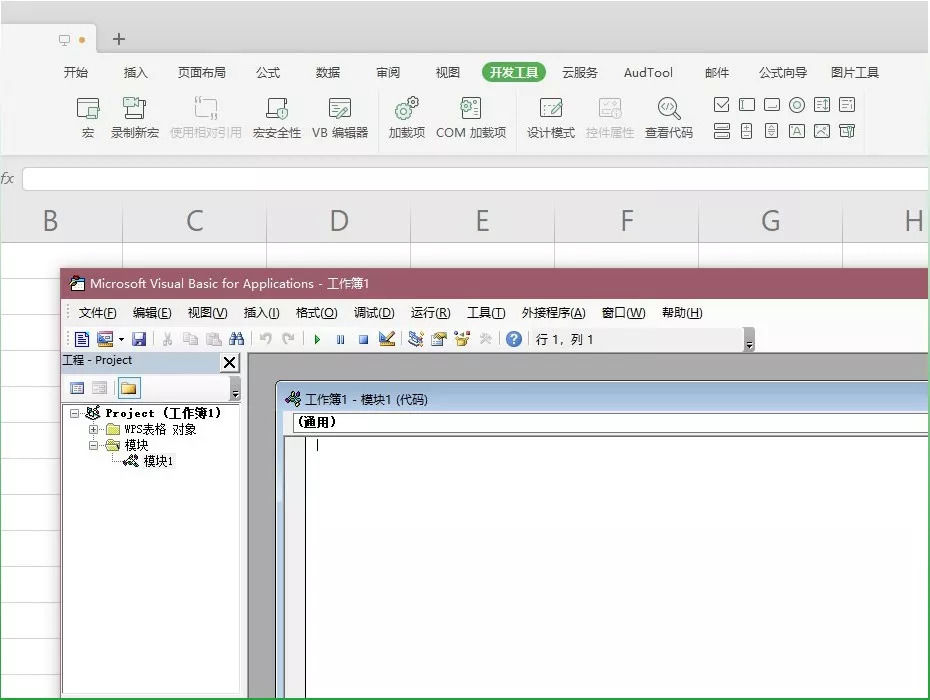Select the 设计模式 (Design Mode) icon
Image resolution: width=930 pixels, height=700 pixels.
pyautogui.click(x=549, y=110)
